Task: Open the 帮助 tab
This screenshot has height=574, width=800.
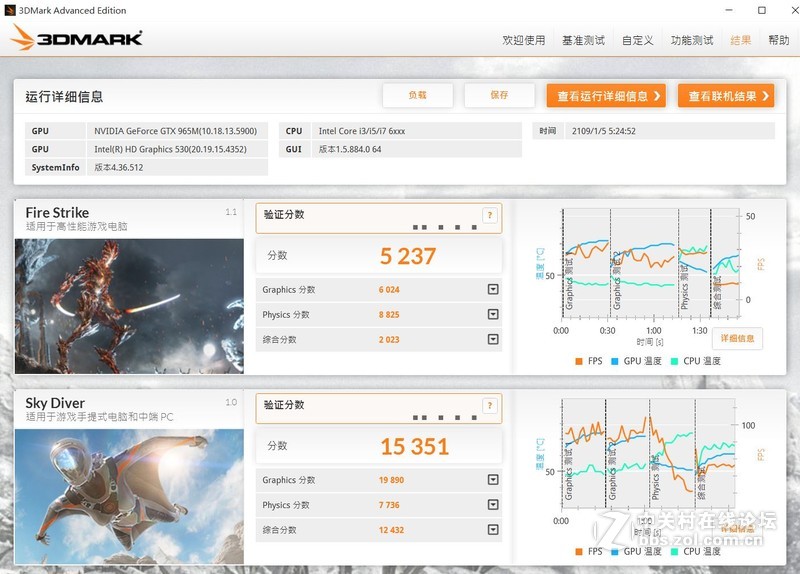Action: point(779,40)
